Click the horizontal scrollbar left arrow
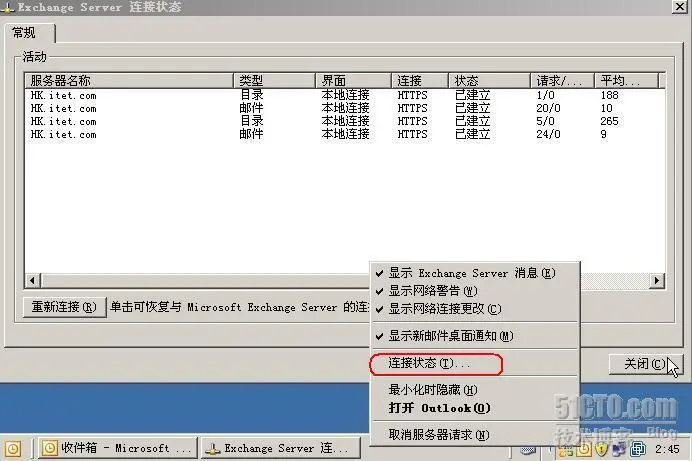This screenshot has height=461, width=692. point(33,281)
